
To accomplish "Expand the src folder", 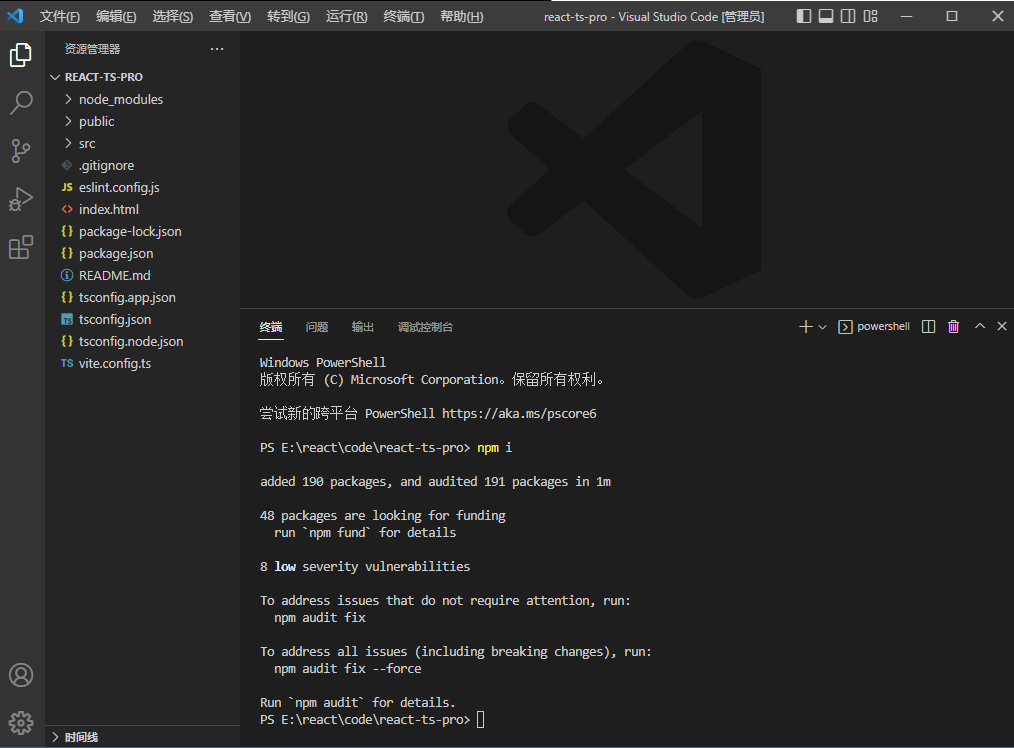I will coord(142,143).
